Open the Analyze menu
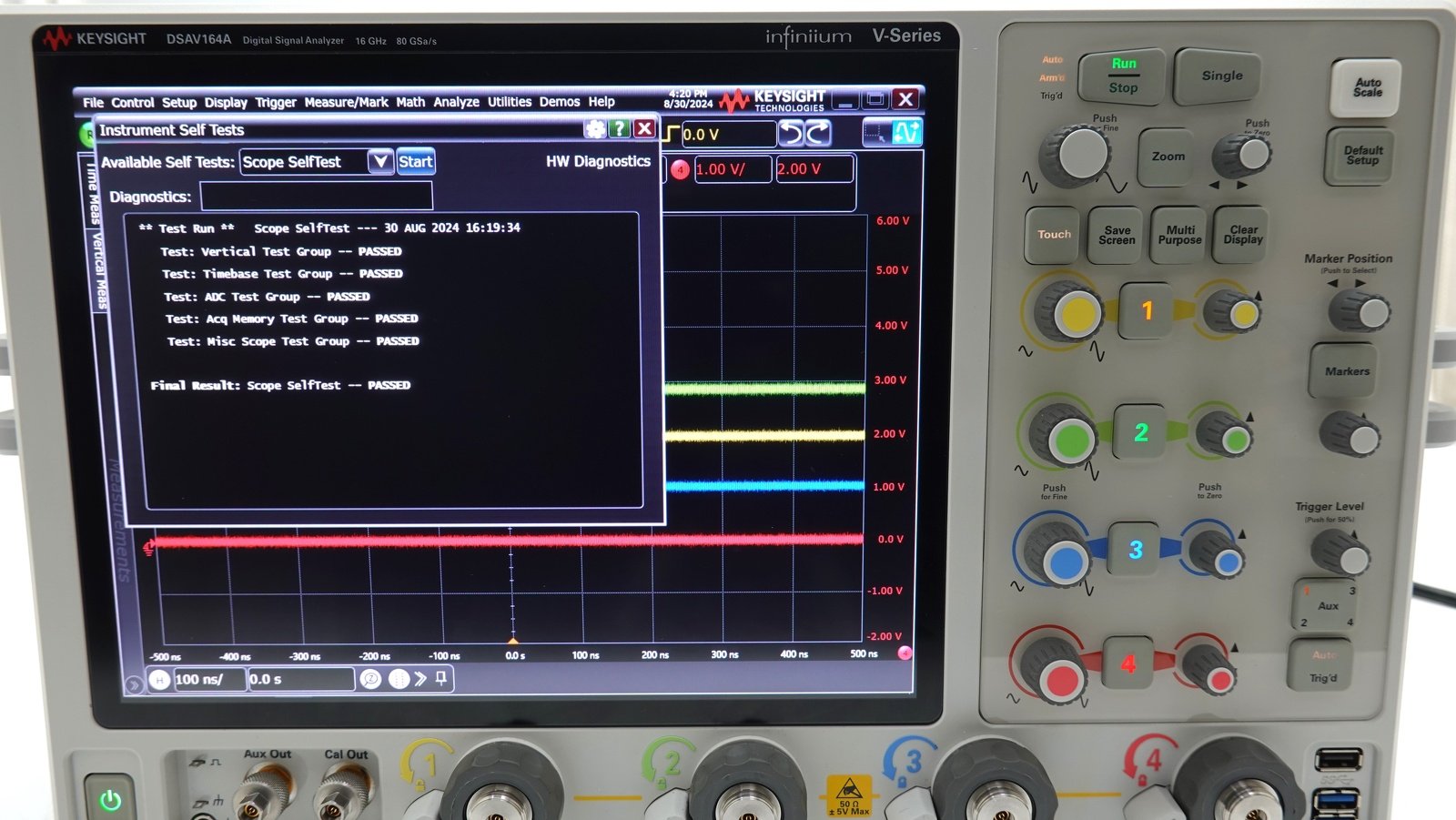Viewport: 1456px width, 820px height. (x=456, y=102)
